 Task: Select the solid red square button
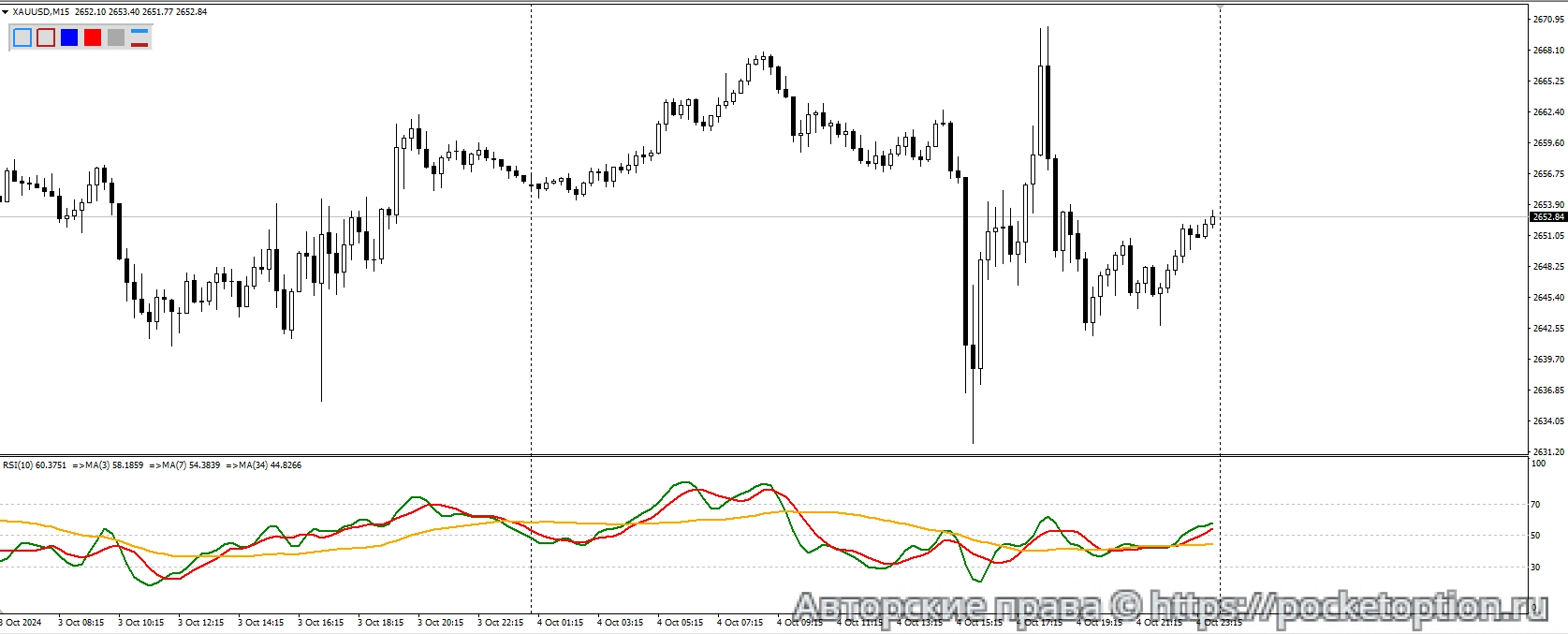pyautogui.click(x=93, y=37)
